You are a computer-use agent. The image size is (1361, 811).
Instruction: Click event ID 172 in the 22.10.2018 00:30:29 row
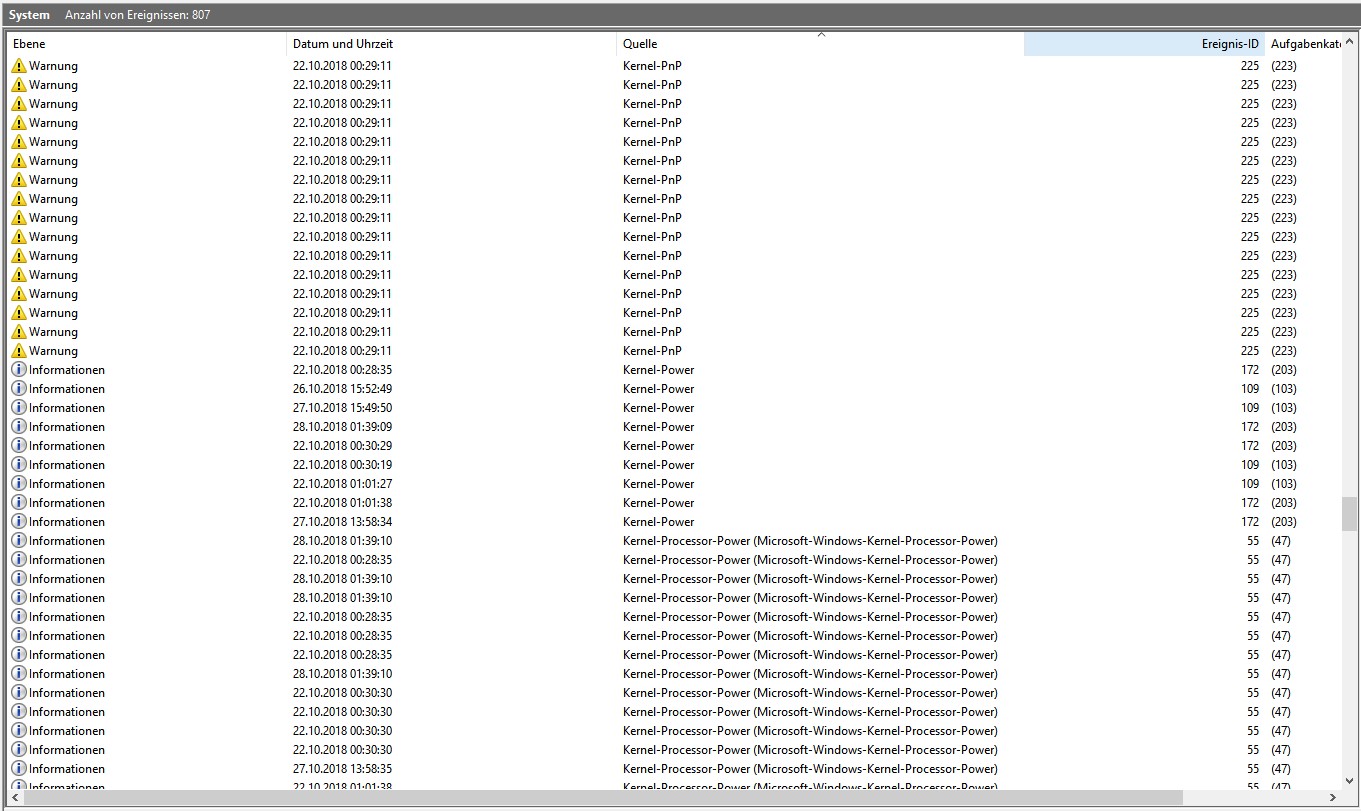1250,446
